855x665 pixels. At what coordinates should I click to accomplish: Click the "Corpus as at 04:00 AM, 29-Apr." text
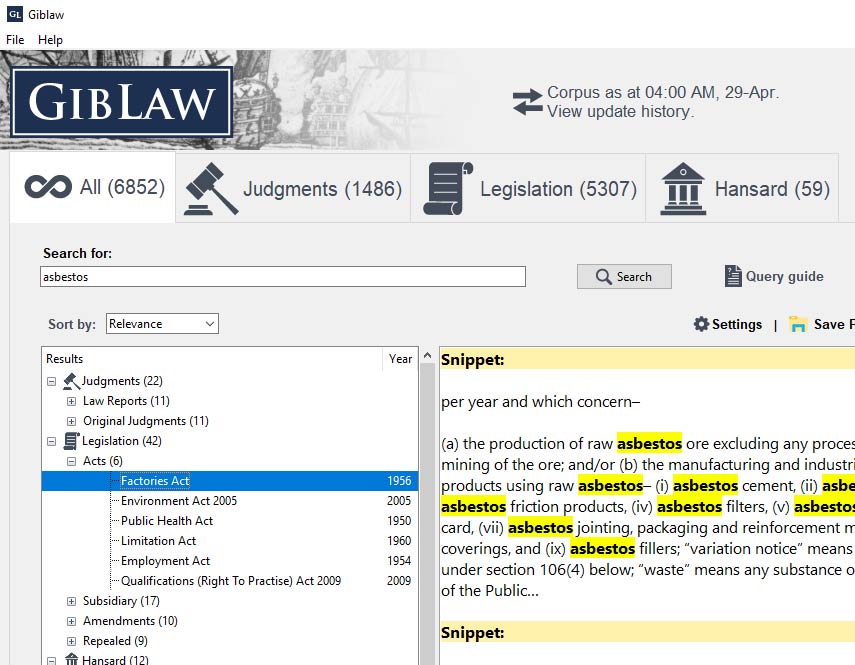click(x=663, y=93)
